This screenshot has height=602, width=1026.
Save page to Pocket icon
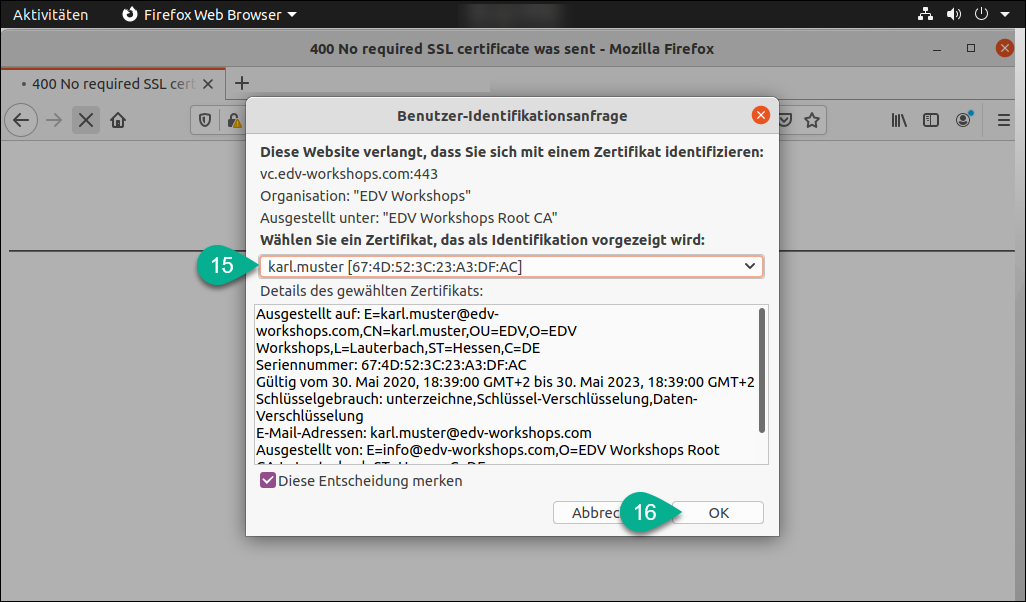(x=785, y=120)
